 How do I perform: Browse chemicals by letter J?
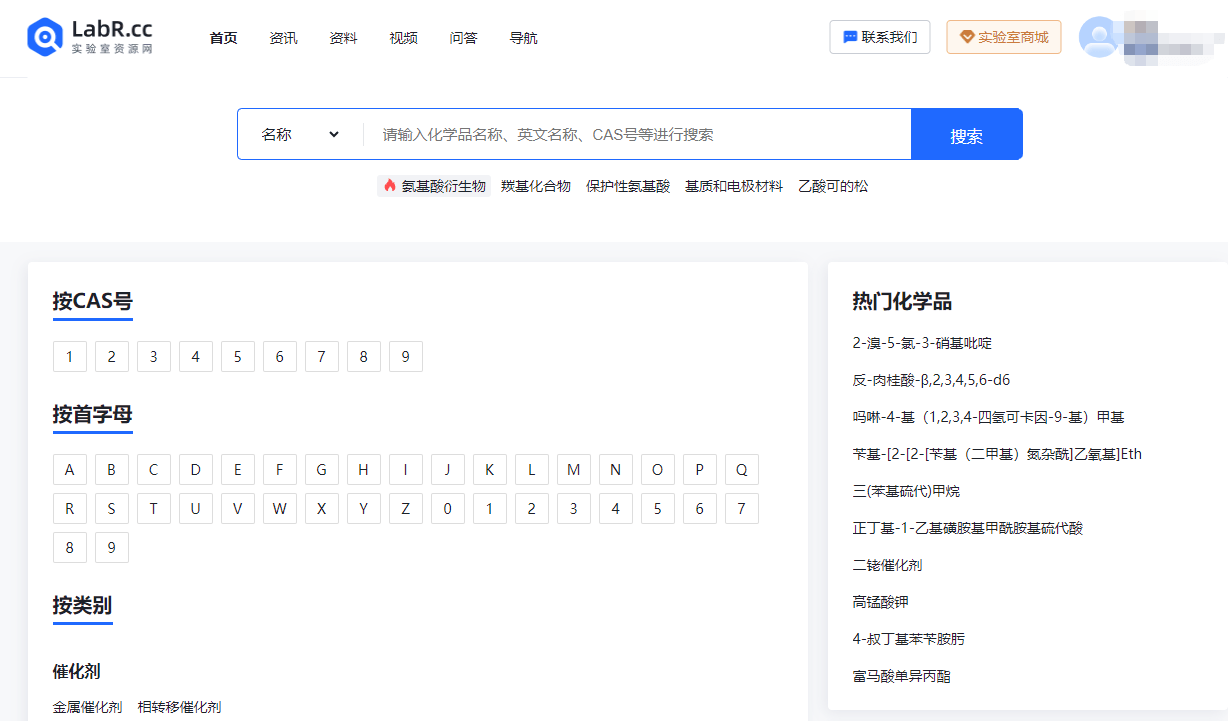click(x=448, y=470)
